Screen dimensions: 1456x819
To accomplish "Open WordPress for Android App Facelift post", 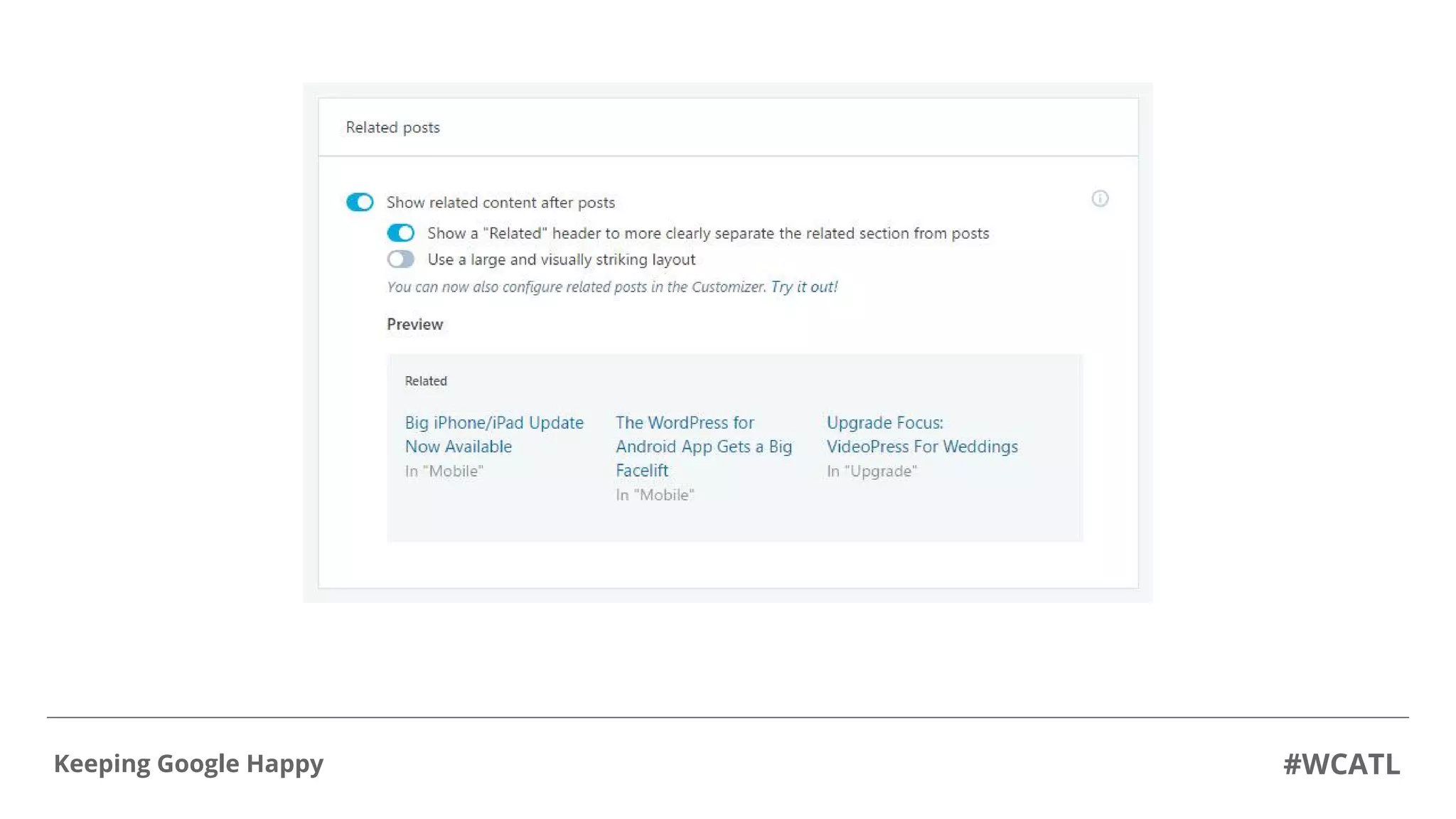I will tap(703, 446).
